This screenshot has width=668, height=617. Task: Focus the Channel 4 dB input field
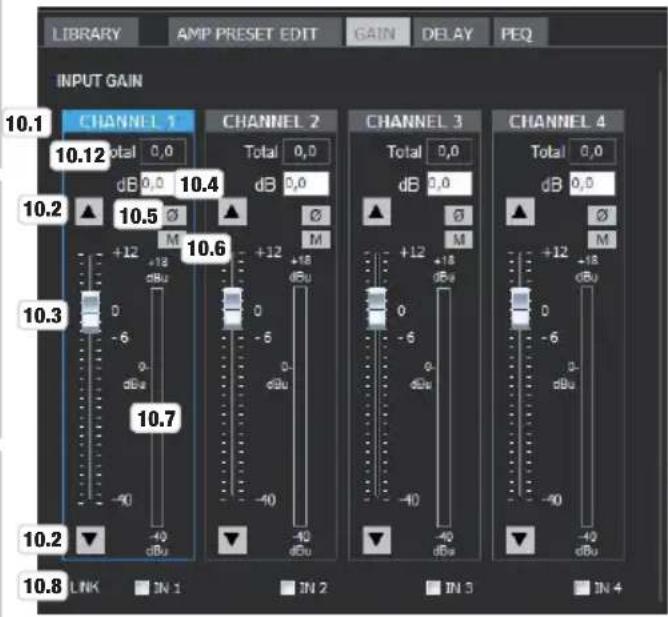pyautogui.click(x=593, y=184)
